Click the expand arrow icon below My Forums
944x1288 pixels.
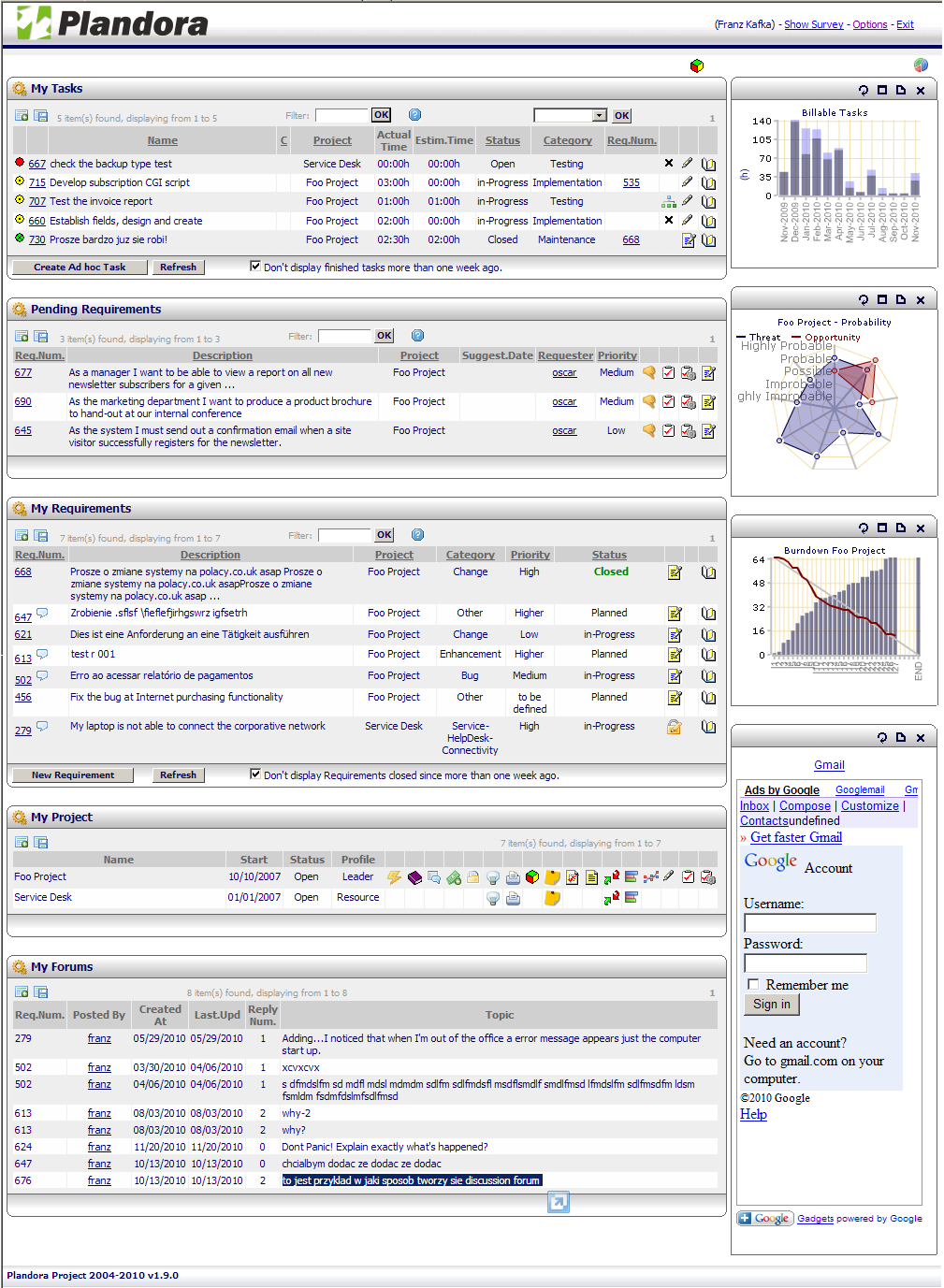pyautogui.click(x=559, y=1202)
